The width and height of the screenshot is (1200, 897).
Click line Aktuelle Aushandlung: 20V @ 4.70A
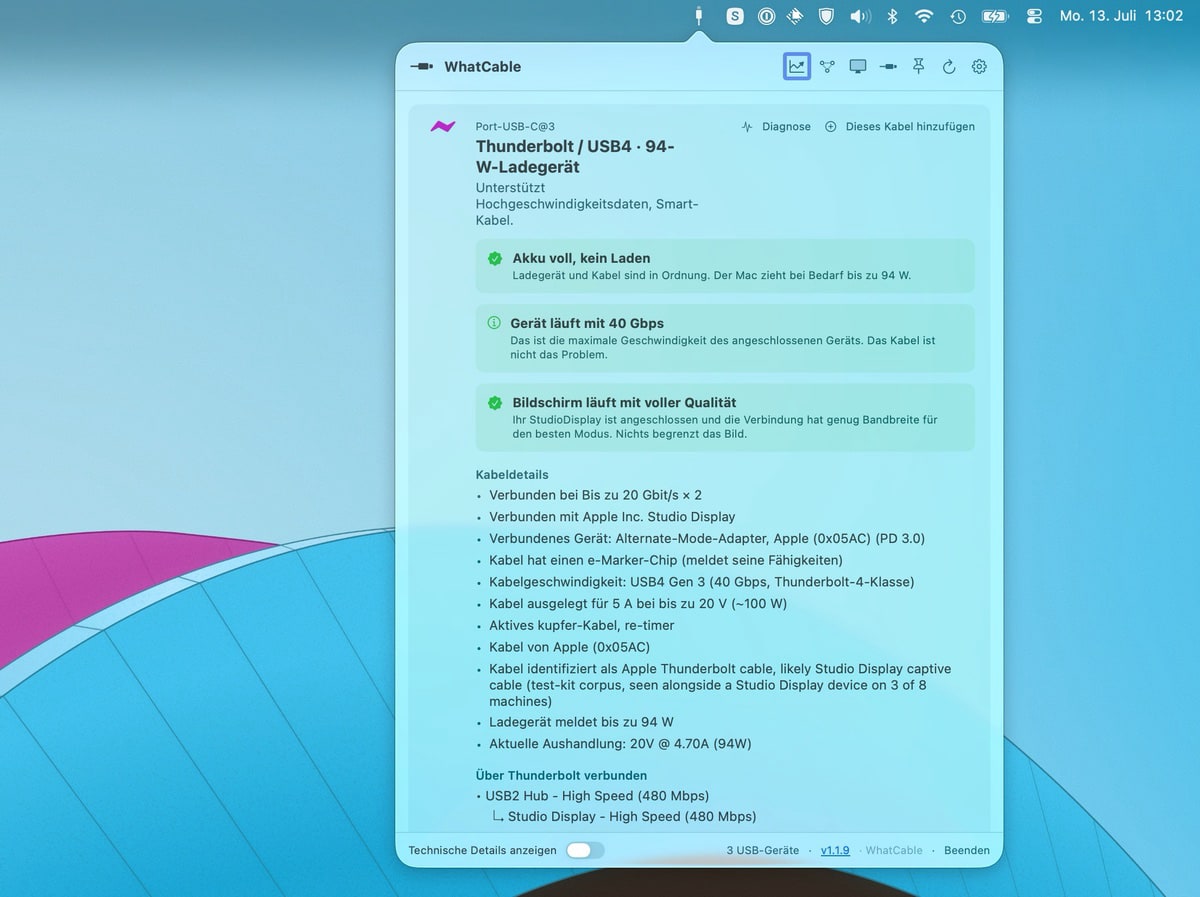[x=620, y=744]
